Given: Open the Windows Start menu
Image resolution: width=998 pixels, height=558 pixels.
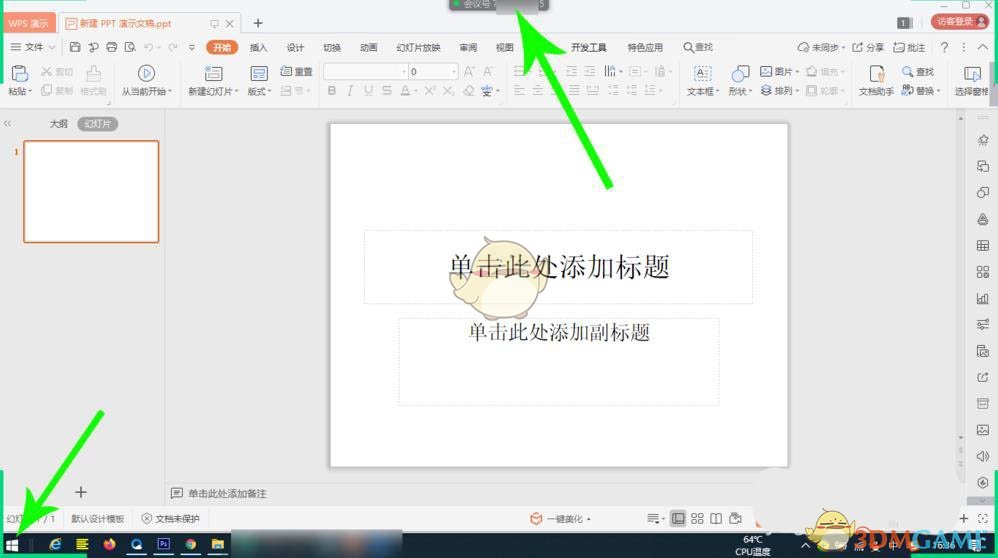Looking at the screenshot, I should 12,545.
